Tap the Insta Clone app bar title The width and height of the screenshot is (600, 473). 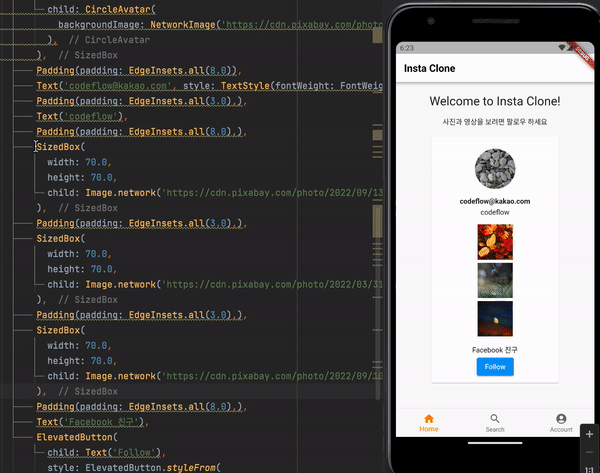429,69
